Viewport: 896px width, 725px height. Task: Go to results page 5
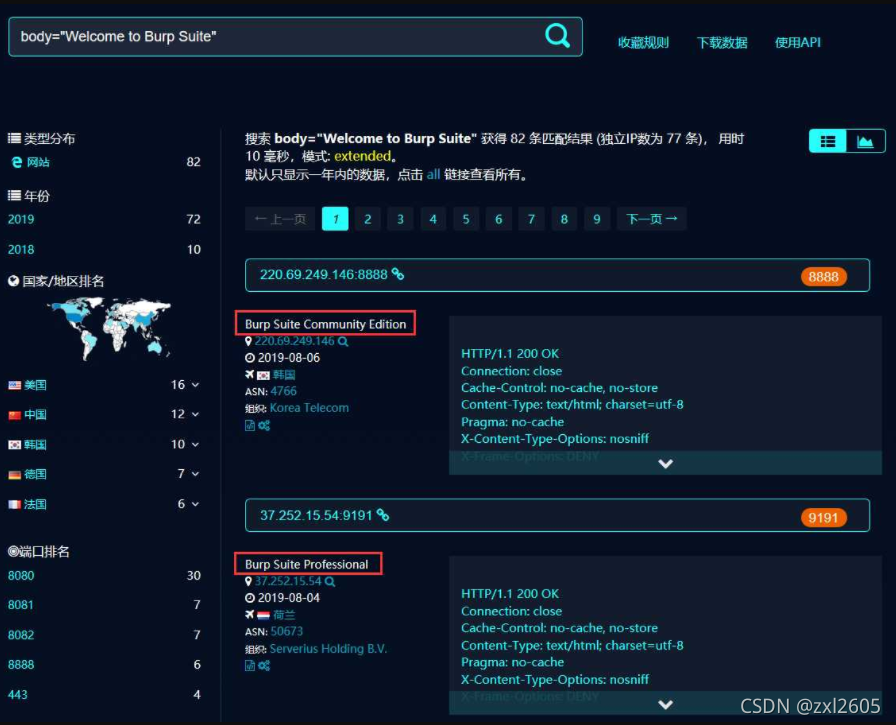tap(466, 219)
